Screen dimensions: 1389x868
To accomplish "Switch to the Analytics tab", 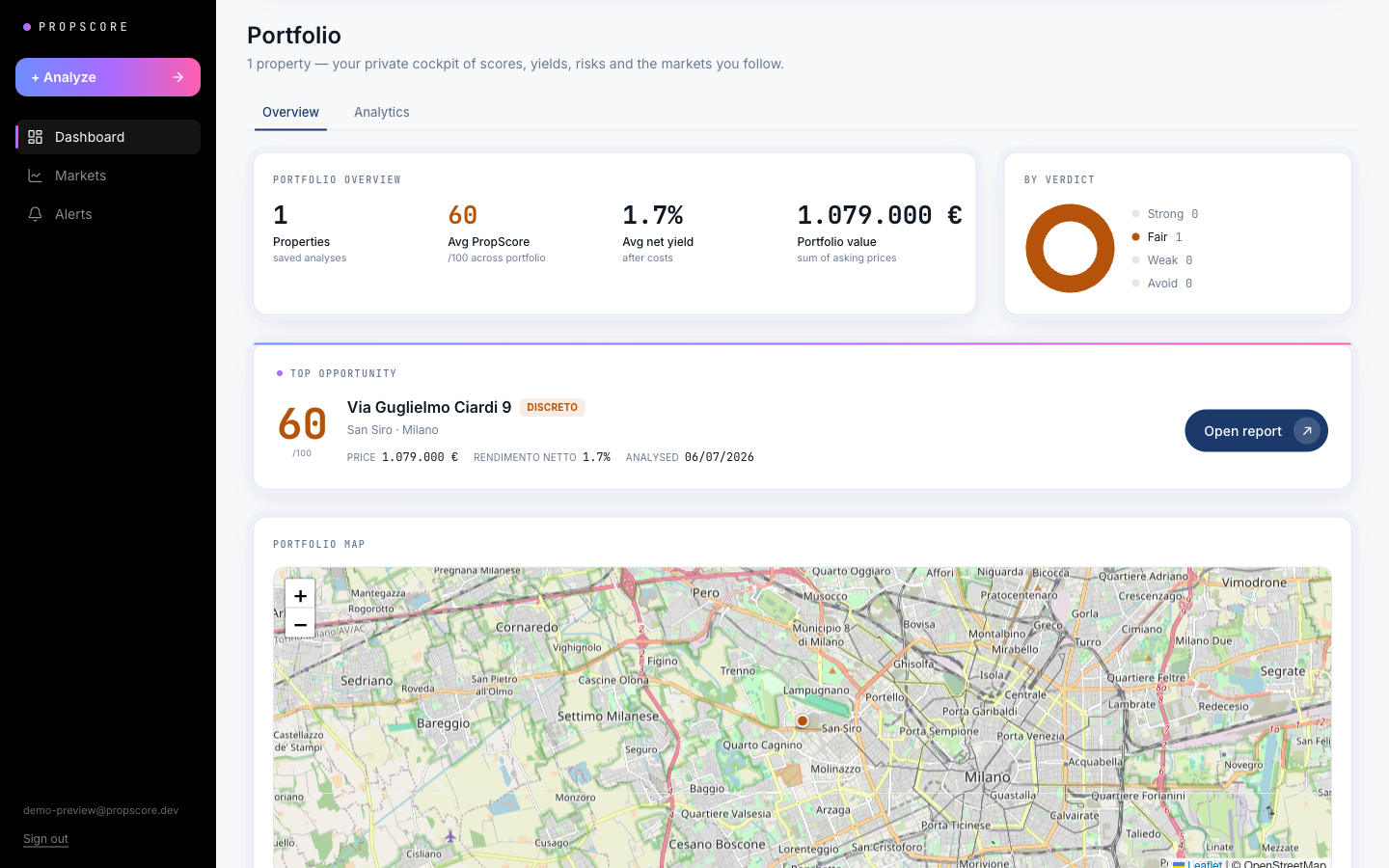I will click(382, 112).
